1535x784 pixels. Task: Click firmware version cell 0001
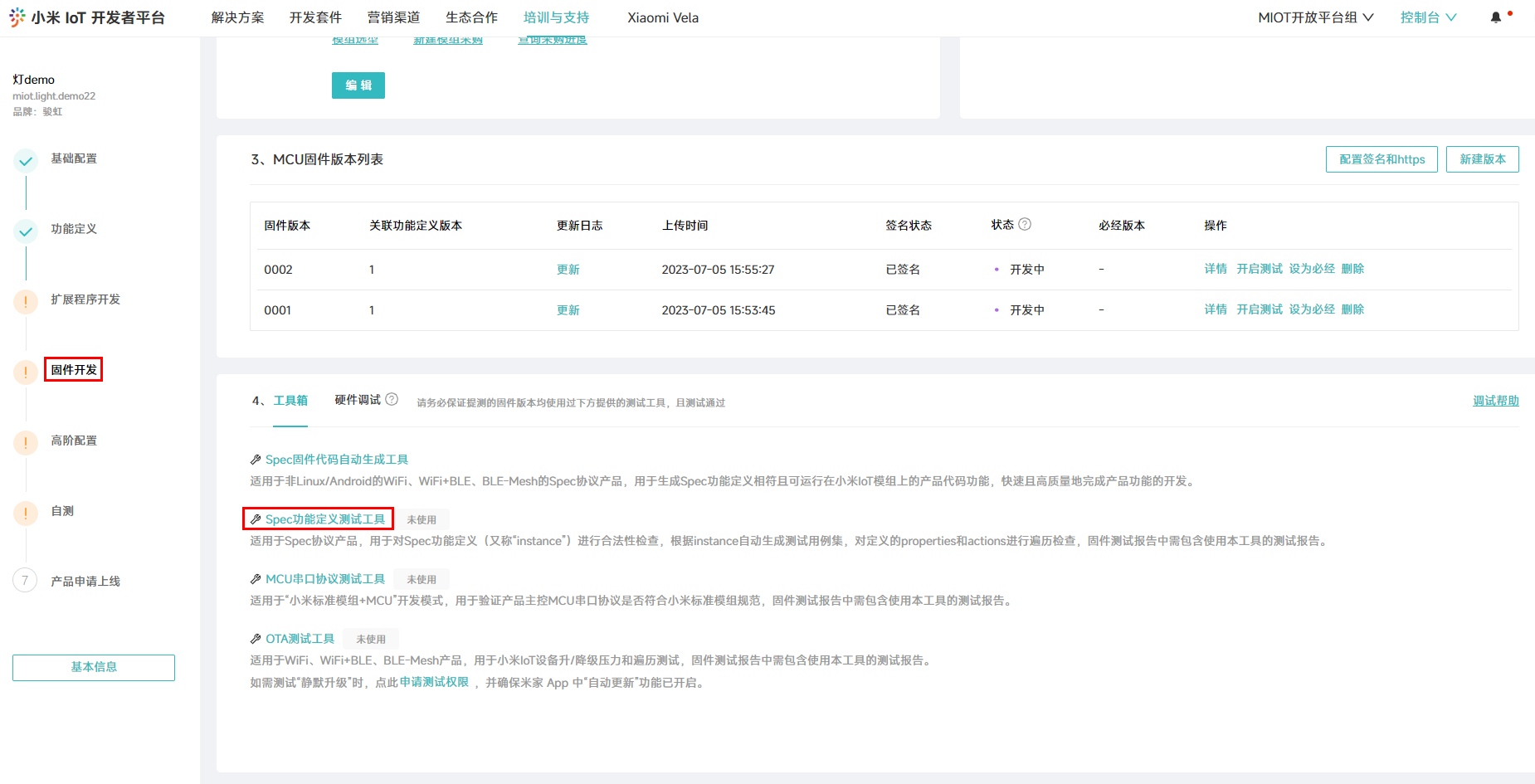pyautogui.click(x=278, y=310)
